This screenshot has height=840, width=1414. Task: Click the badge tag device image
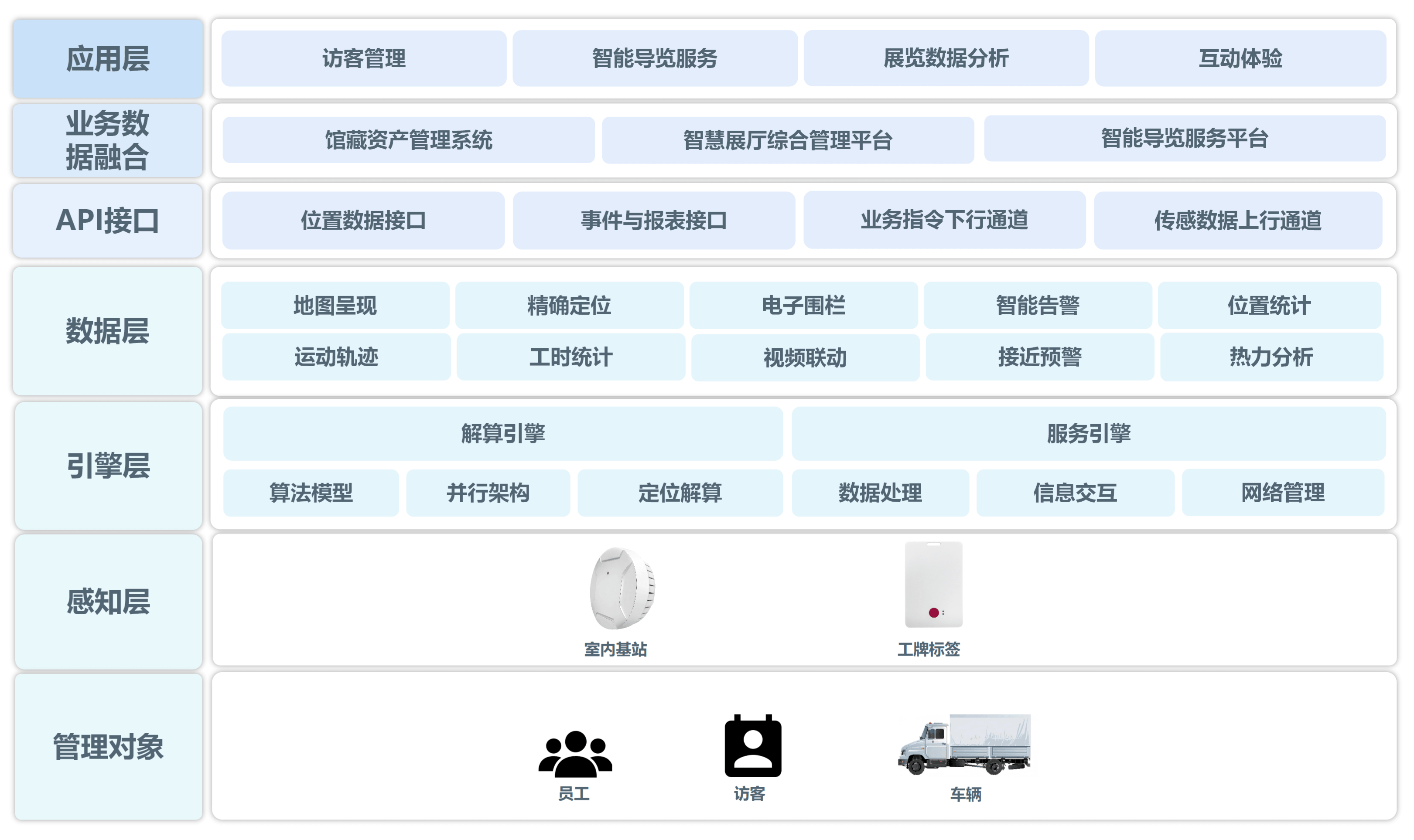933,585
